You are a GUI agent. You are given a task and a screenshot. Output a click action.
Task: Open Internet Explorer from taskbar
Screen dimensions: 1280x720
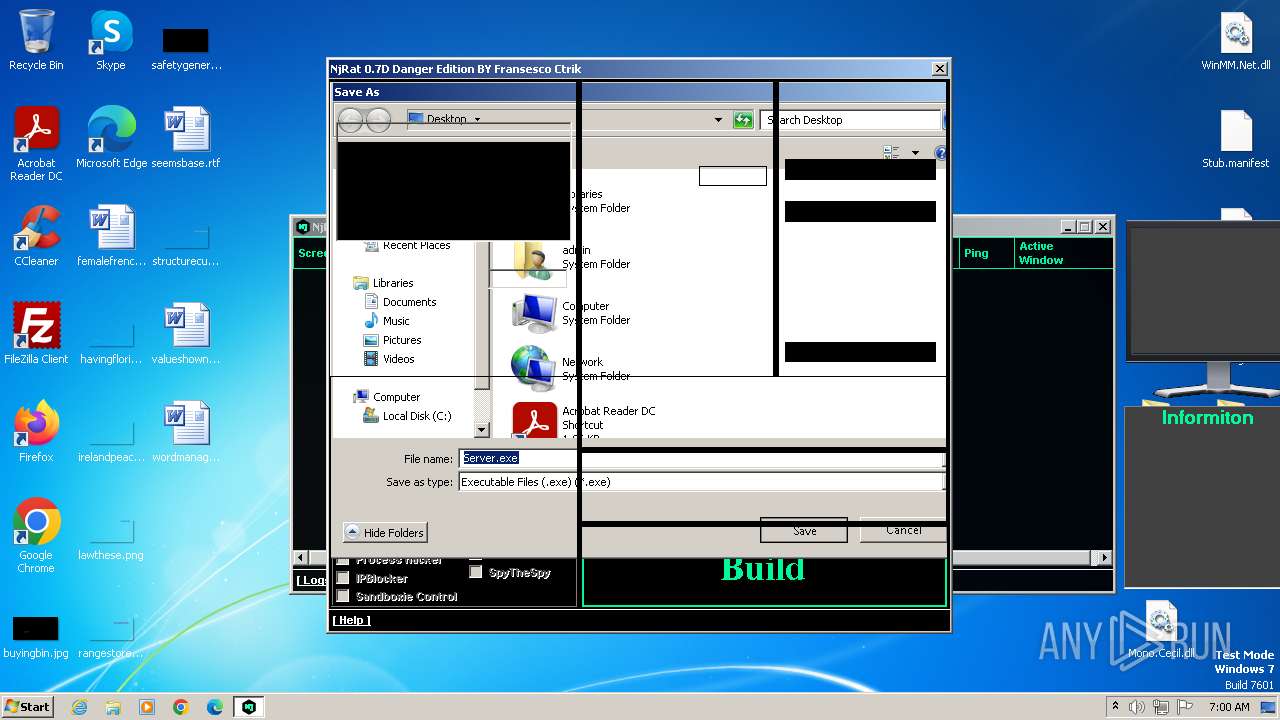pyautogui.click(x=79, y=707)
